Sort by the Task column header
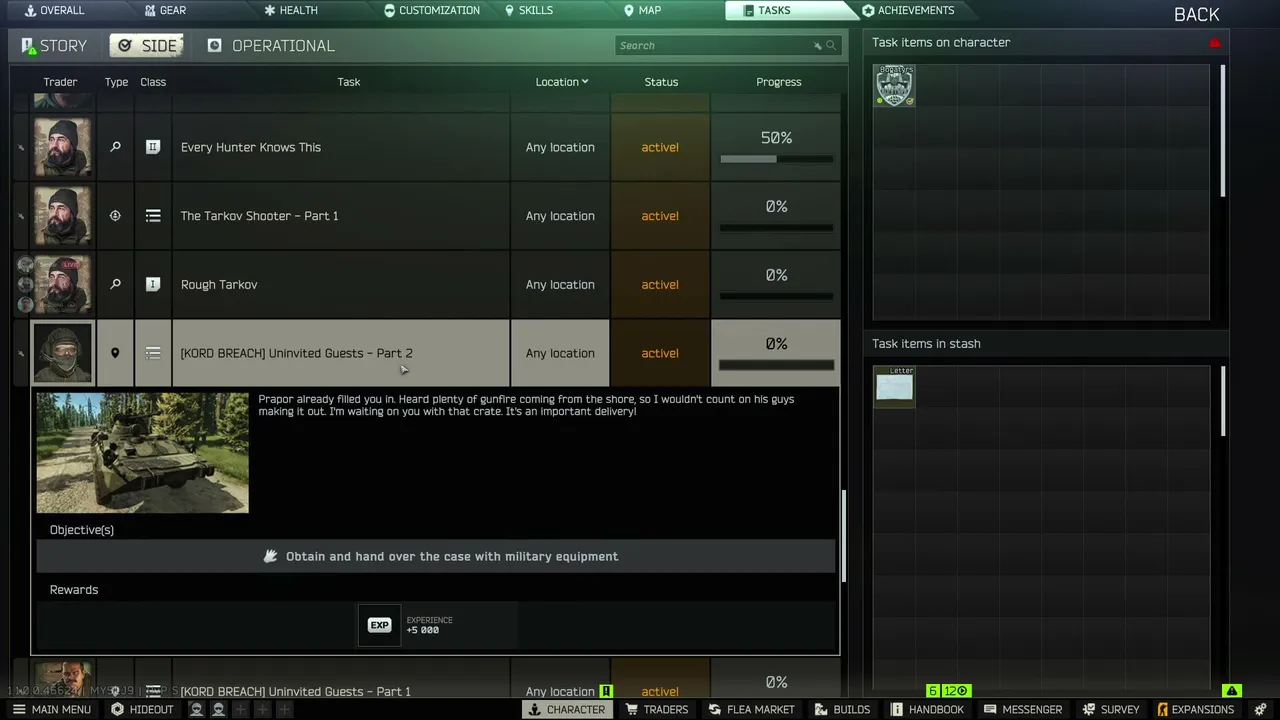 (348, 82)
